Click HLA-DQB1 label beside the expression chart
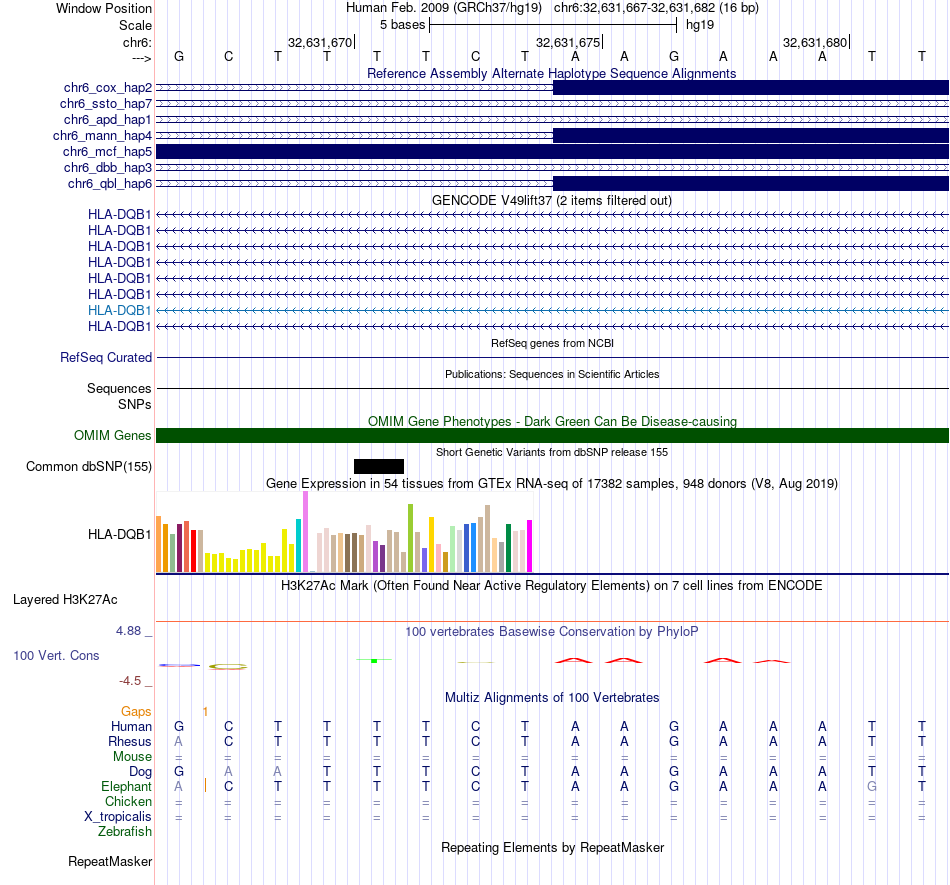The height and width of the screenshot is (885, 950). (119, 534)
